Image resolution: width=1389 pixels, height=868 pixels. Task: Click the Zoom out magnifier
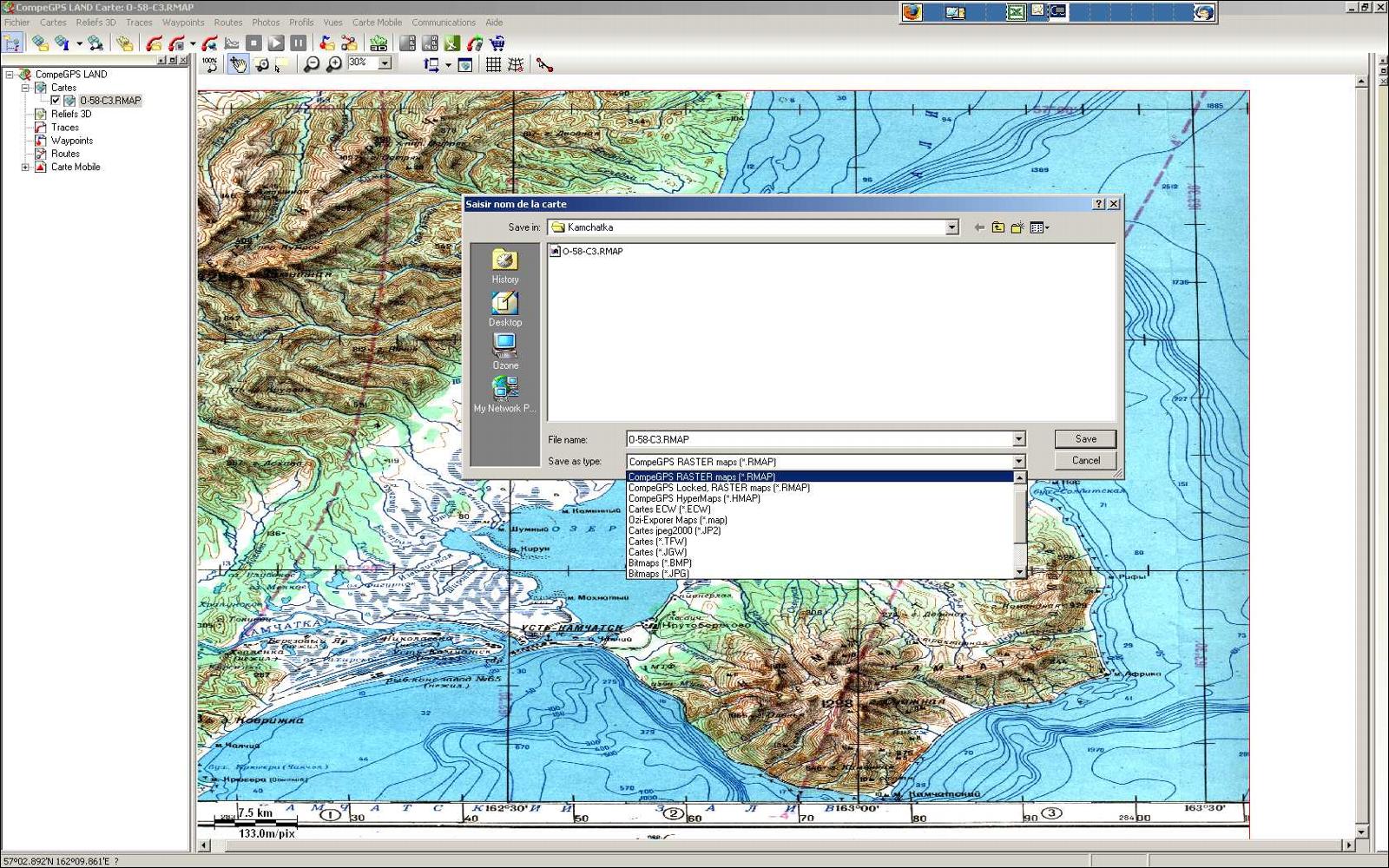[312, 64]
